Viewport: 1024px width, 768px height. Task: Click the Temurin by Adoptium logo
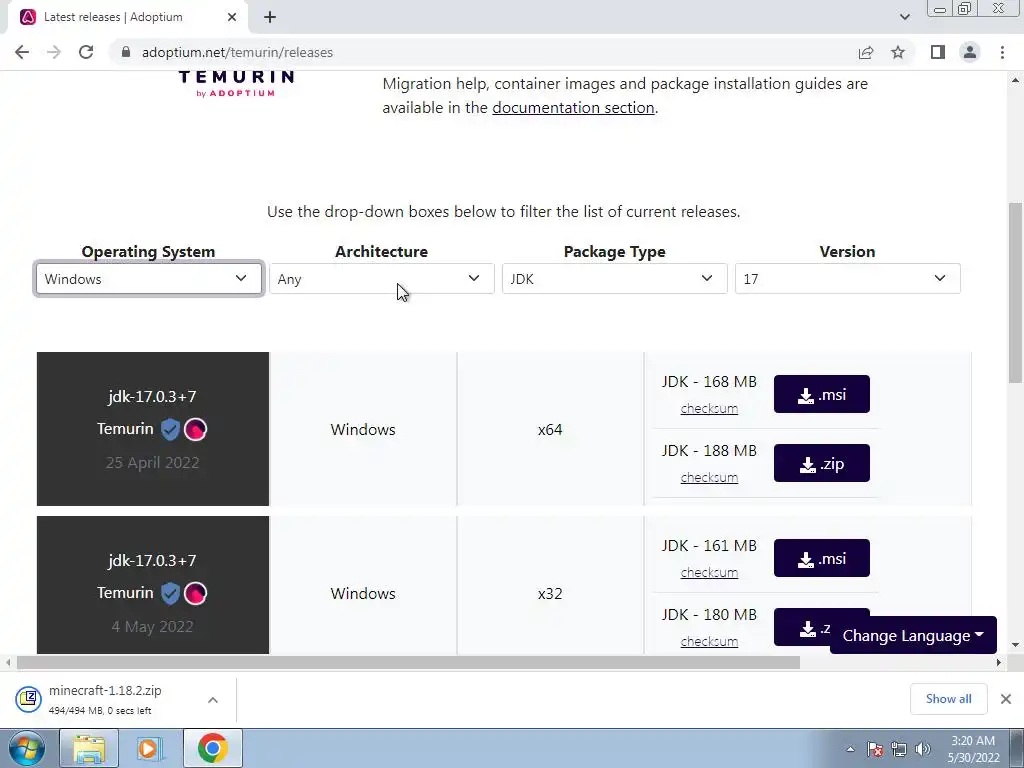point(236,84)
